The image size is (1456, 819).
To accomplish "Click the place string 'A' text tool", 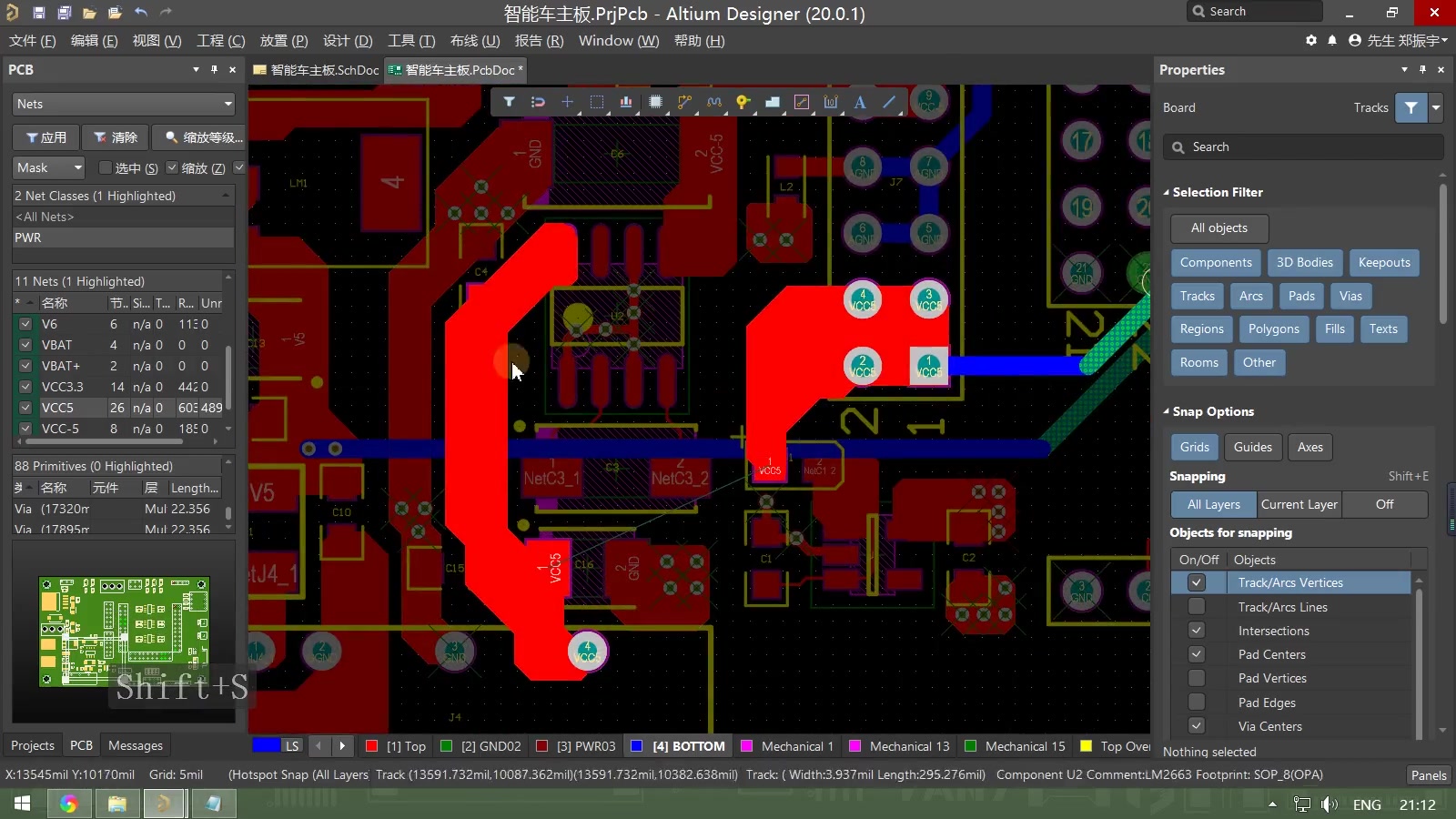I will [x=860, y=102].
